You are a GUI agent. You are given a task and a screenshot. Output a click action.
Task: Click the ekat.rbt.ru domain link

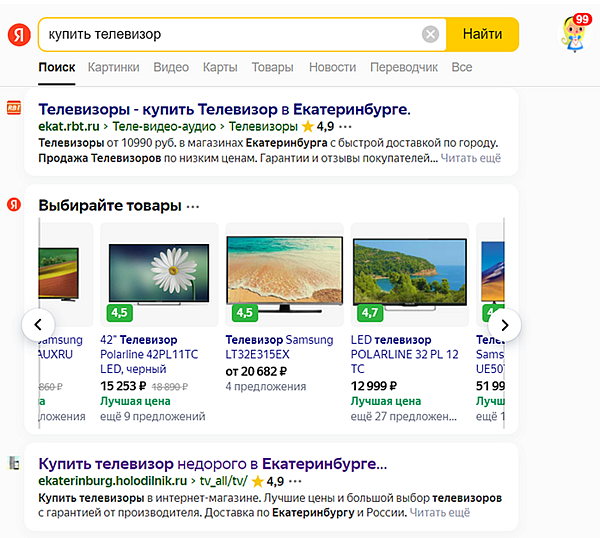click(x=69, y=126)
